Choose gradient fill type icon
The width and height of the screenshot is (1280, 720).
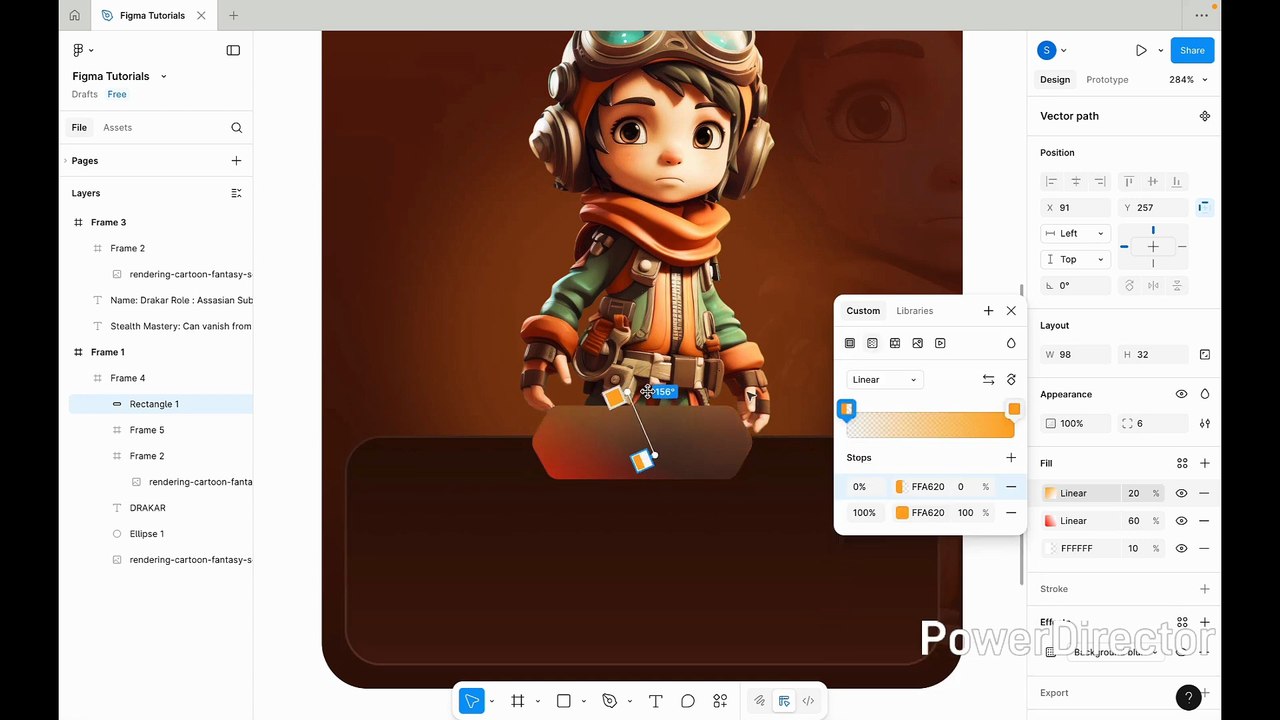coord(872,343)
